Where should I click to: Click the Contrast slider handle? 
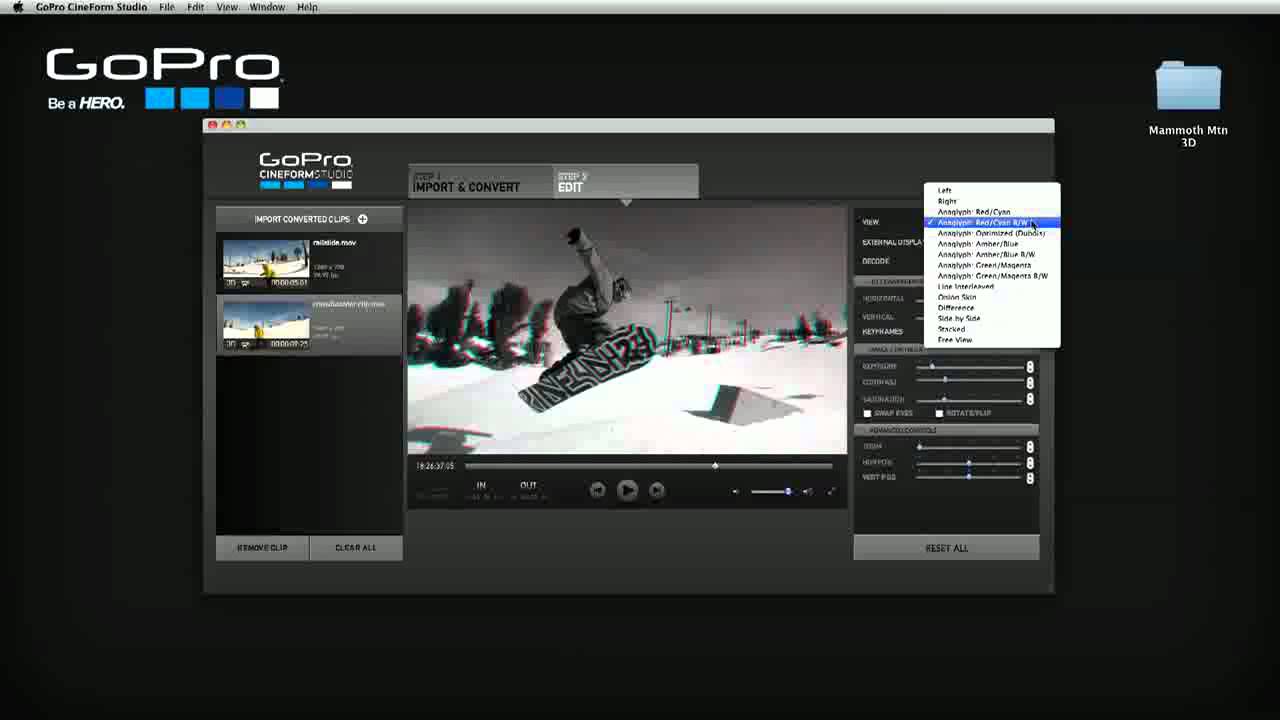(x=945, y=380)
